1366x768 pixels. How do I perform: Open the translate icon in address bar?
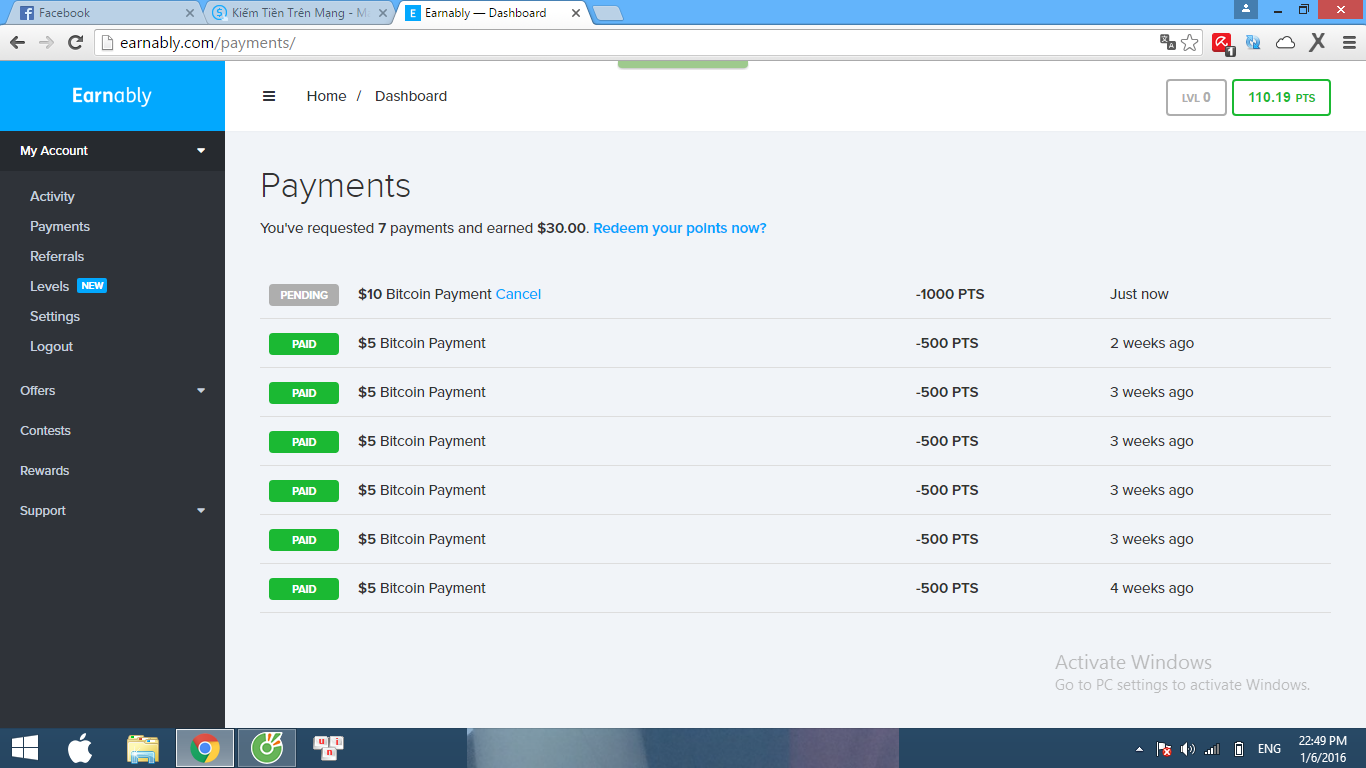click(1167, 42)
